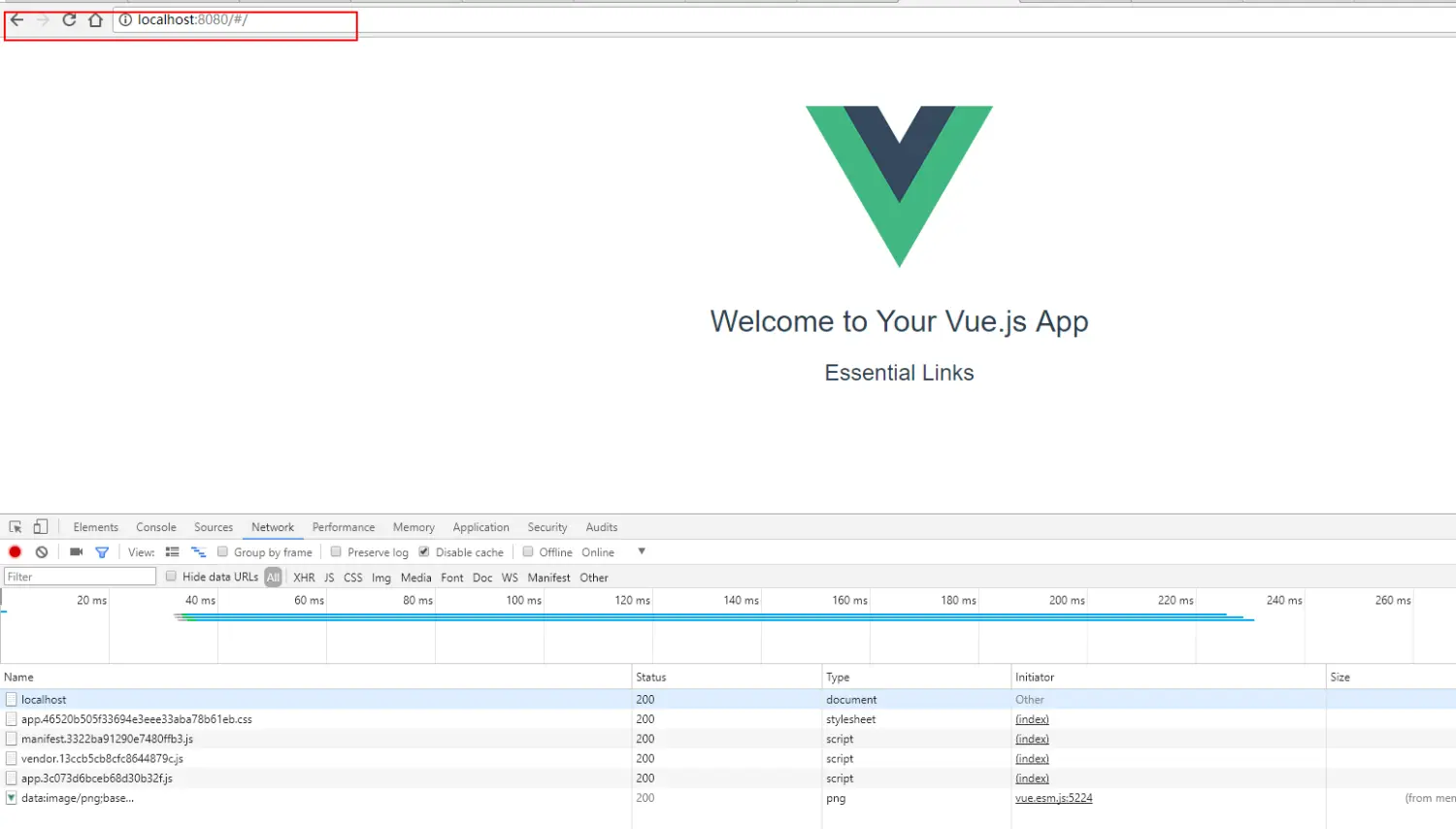Select the All filter type
Screen dimensions: 1456x829
(x=274, y=578)
